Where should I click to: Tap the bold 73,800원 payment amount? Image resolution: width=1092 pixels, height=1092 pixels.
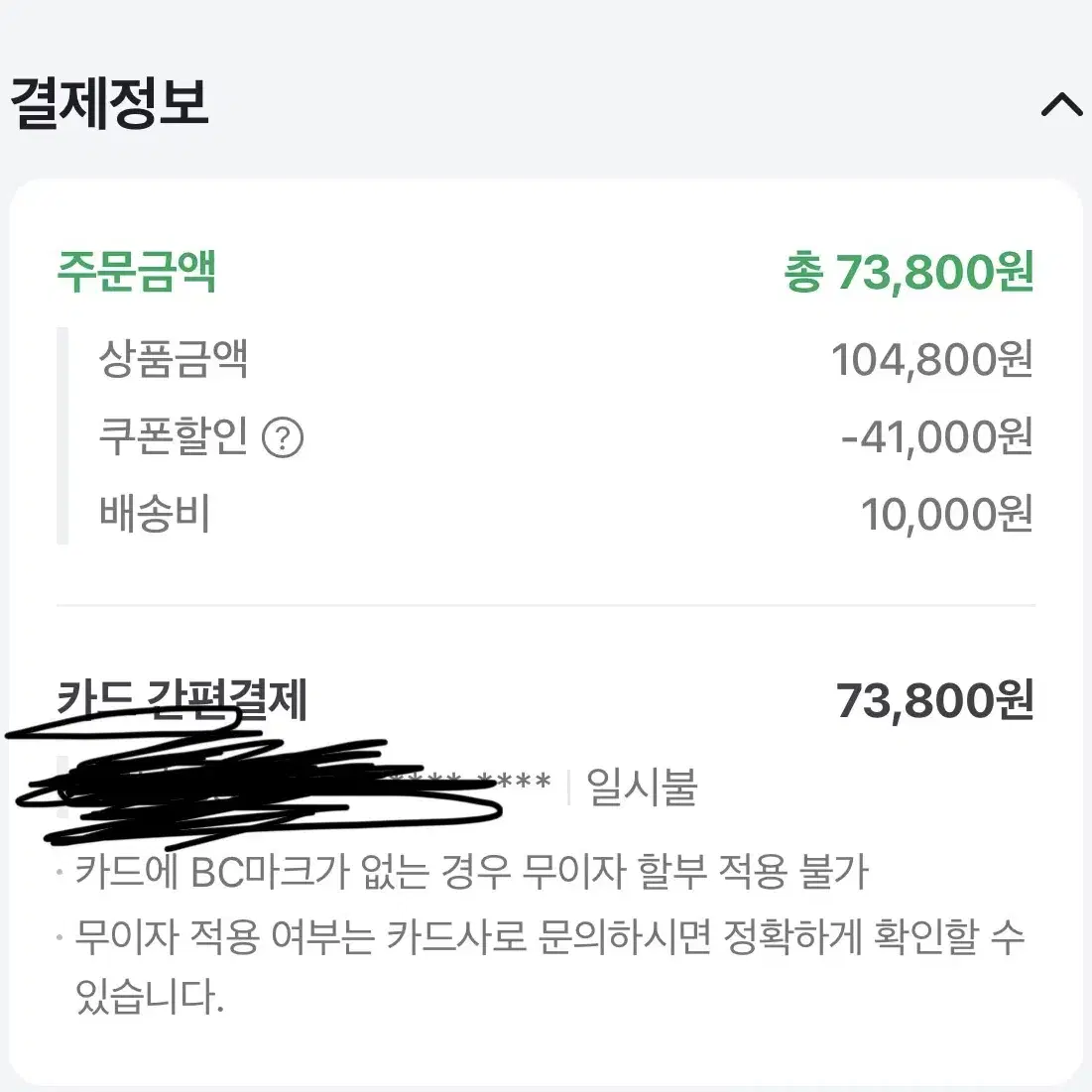click(934, 700)
